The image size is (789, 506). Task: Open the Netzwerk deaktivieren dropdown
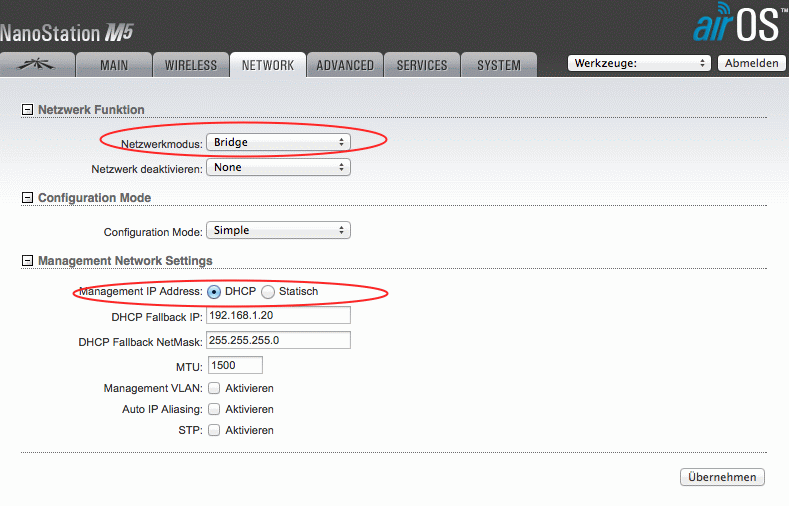pyautogui.click(x=278, y=168)
